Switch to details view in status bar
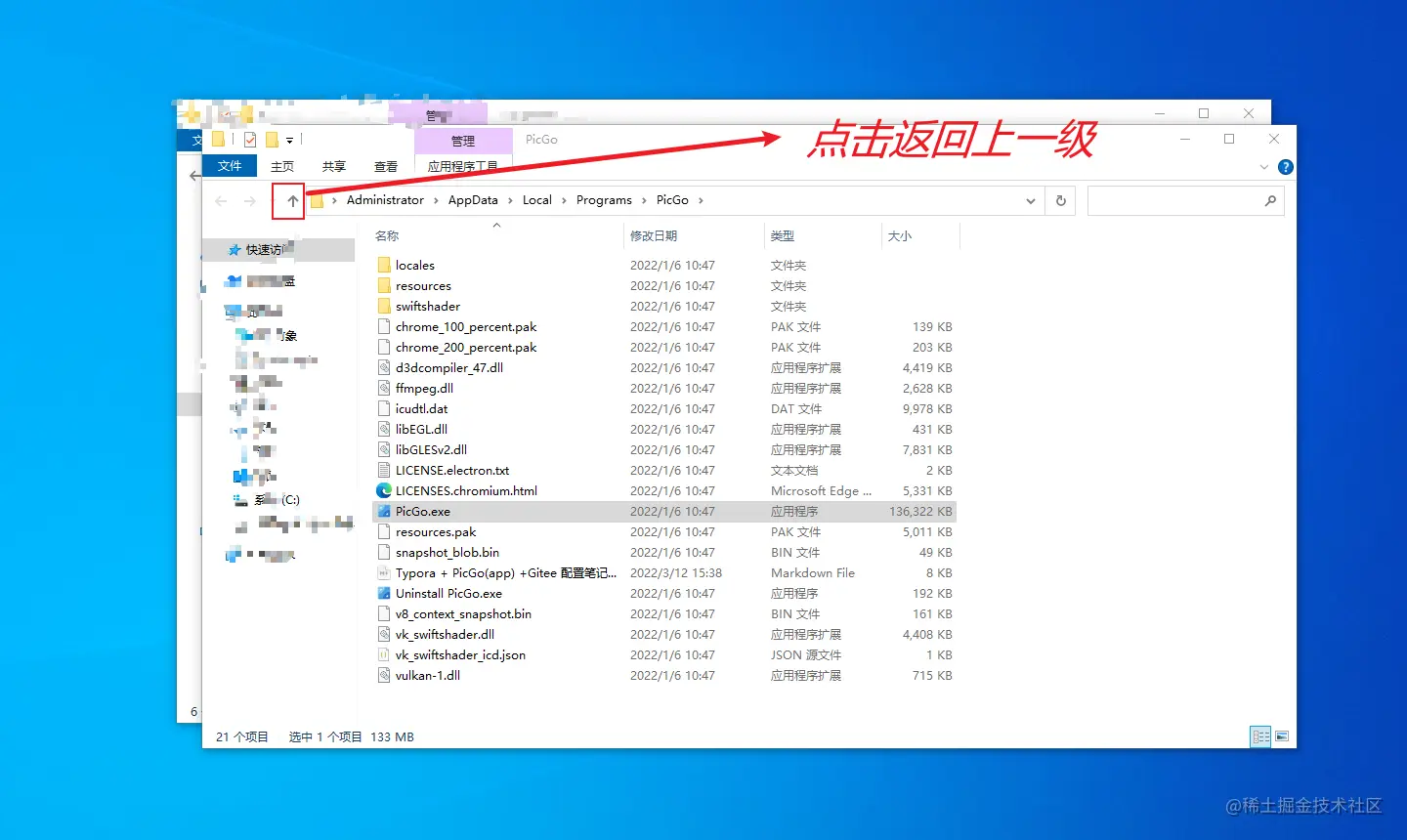Image resolution: width=1407 pixels, height=840 pixels. coord(1261,736)
